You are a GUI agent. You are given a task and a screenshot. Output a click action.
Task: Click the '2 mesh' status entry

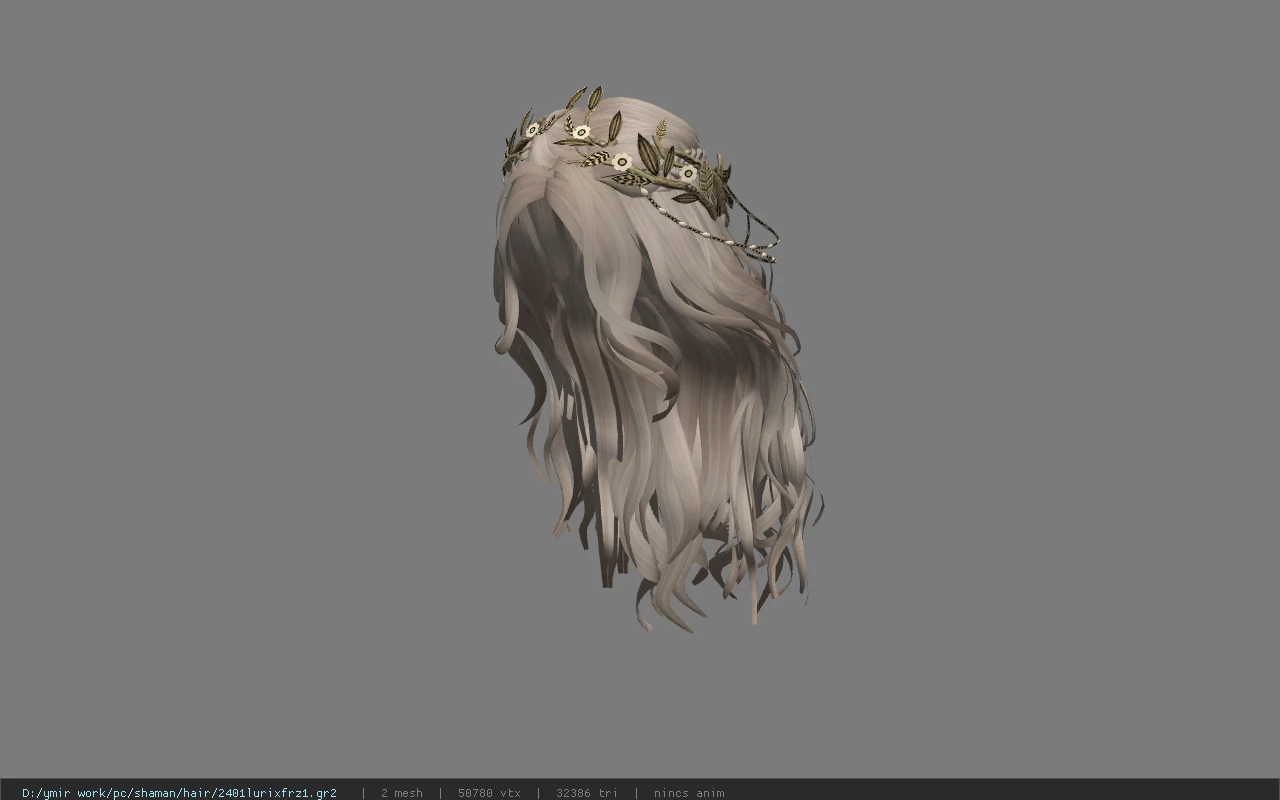401,793
